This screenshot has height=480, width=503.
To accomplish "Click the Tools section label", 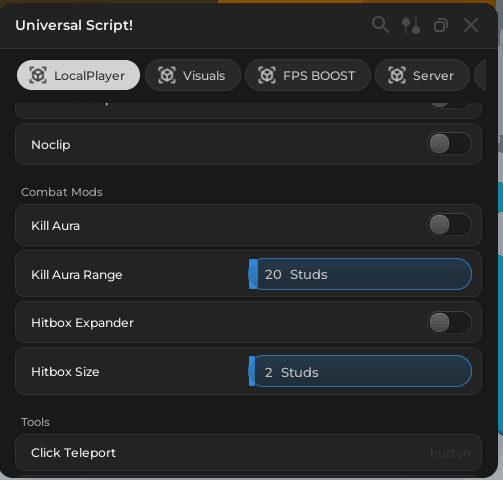I will tap(35, 422).
